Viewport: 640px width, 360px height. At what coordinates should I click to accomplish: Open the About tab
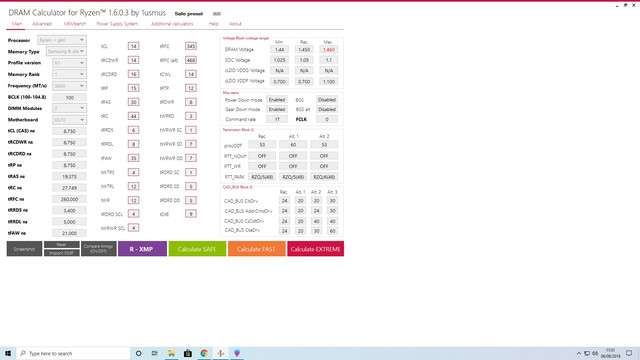click(x=235, y=24)
